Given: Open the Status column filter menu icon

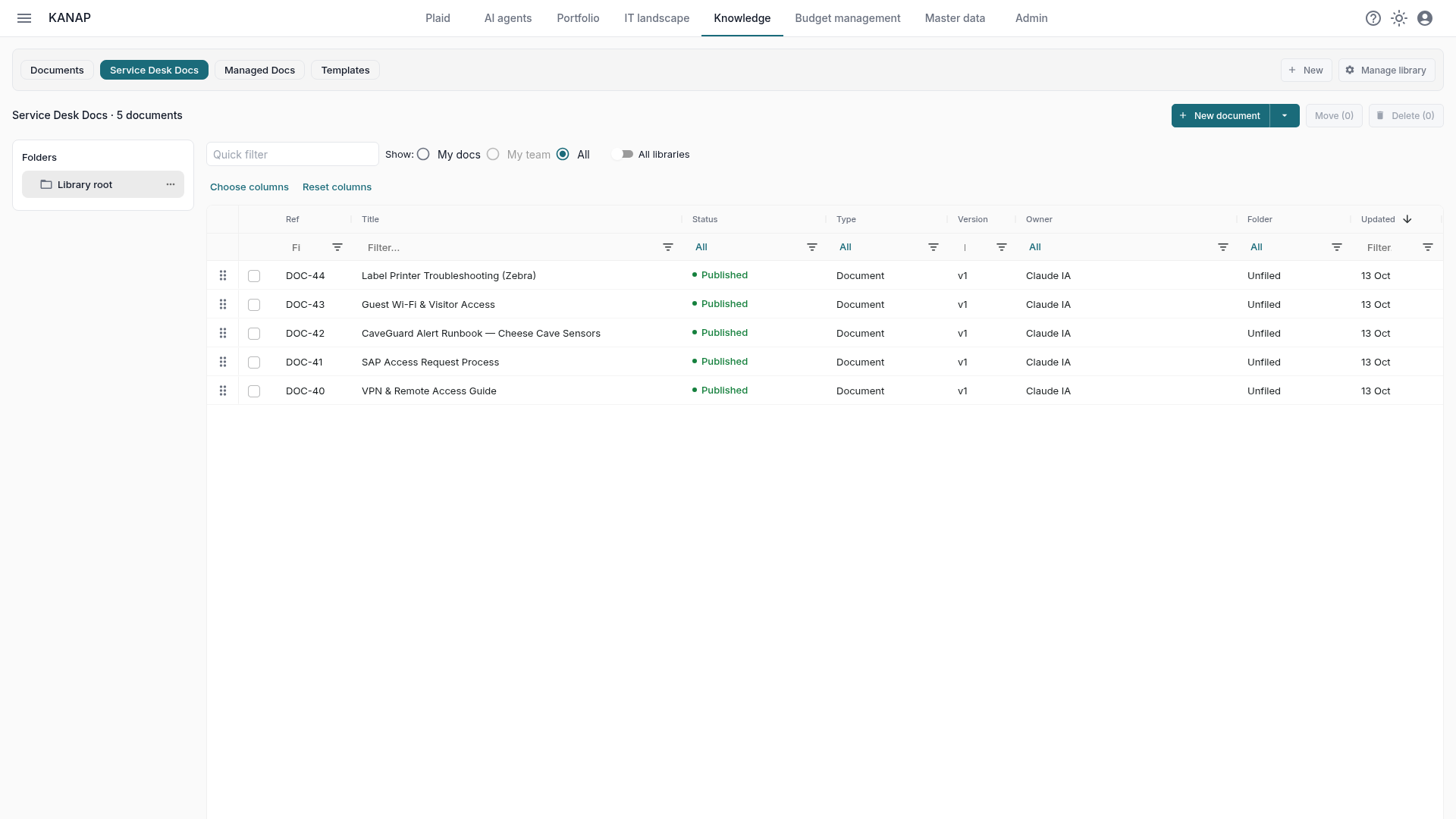Looking at the screenshot, I should (x=812, y=247).
